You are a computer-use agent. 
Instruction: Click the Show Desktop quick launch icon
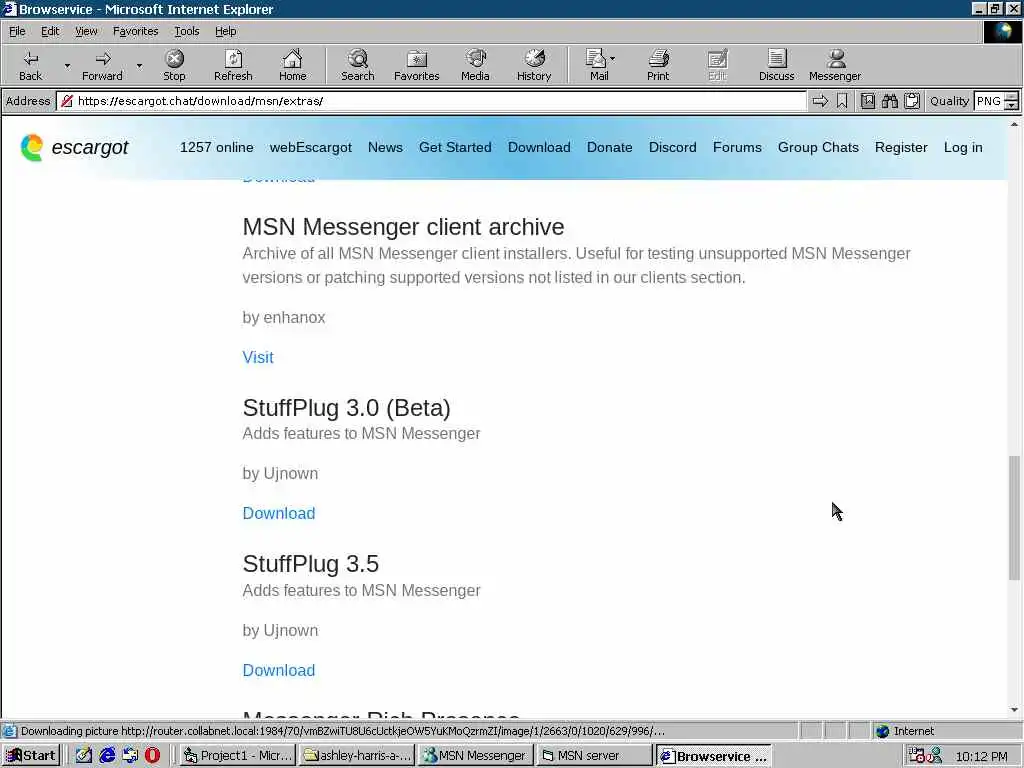[x=84, y=756]
